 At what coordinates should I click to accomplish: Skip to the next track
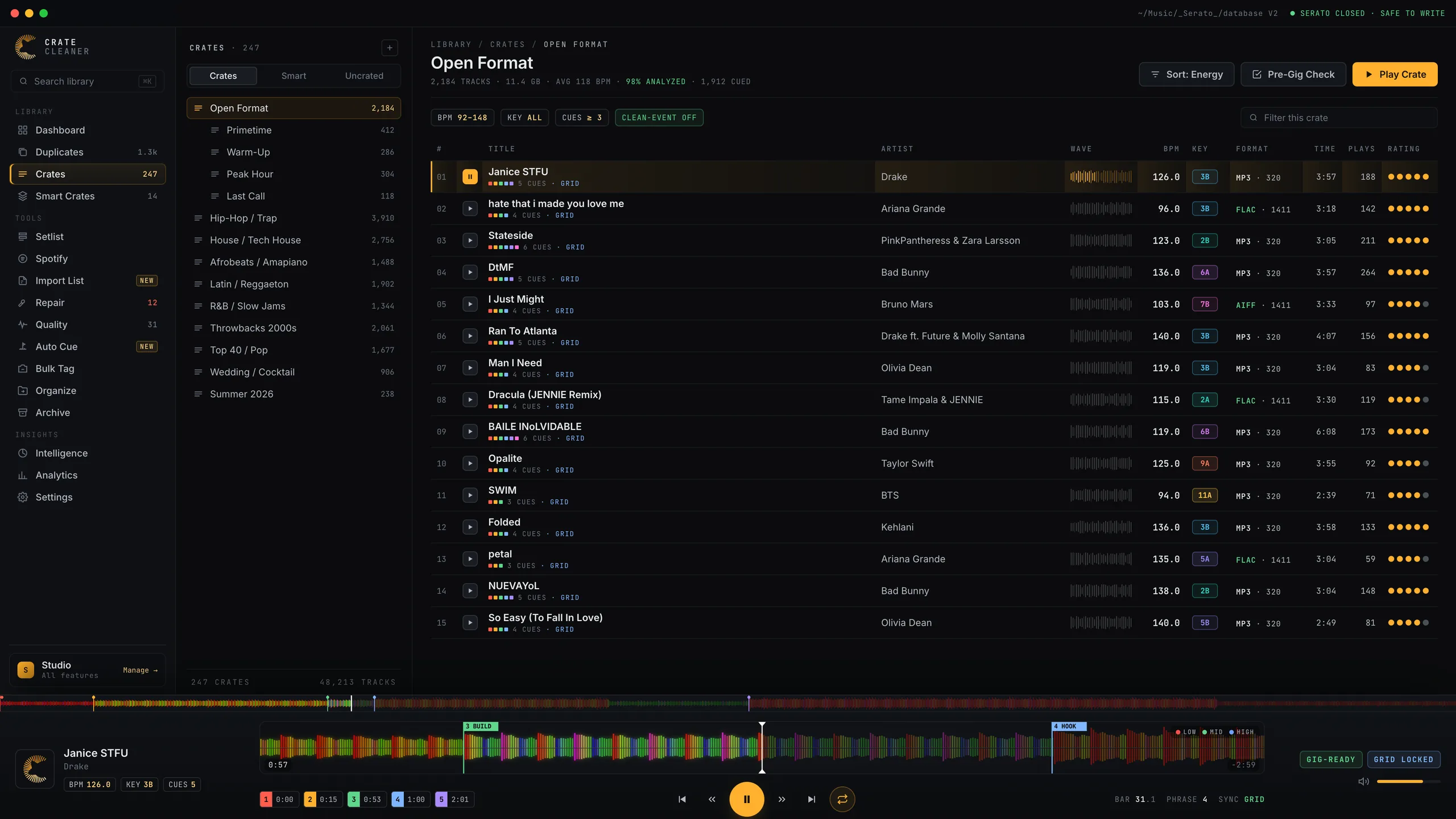[812, 799]
